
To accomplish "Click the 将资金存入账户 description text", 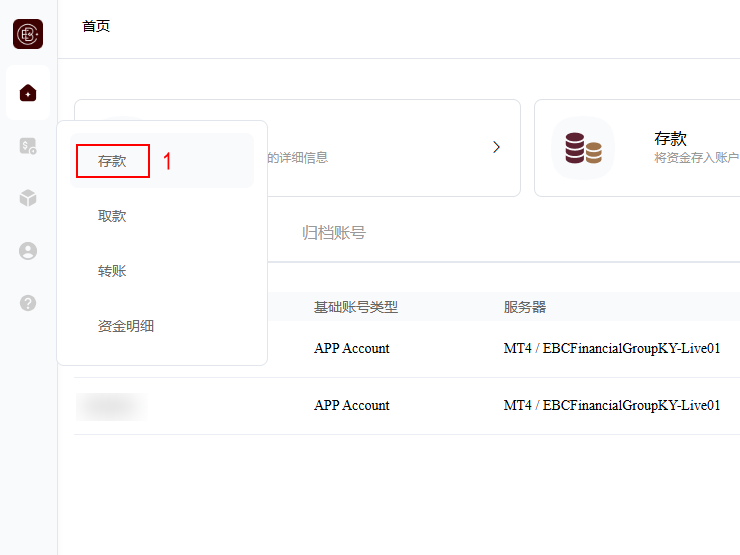I will point(696,158).
